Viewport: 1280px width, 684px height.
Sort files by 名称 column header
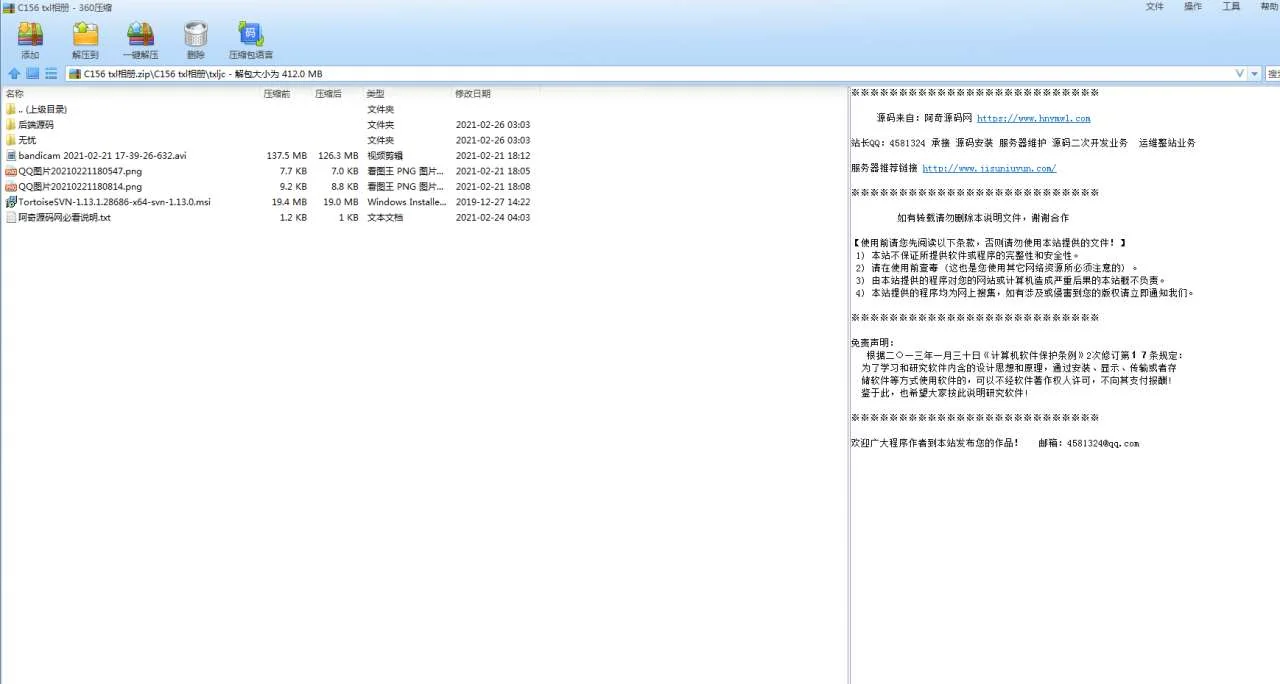tap(15, 94)
